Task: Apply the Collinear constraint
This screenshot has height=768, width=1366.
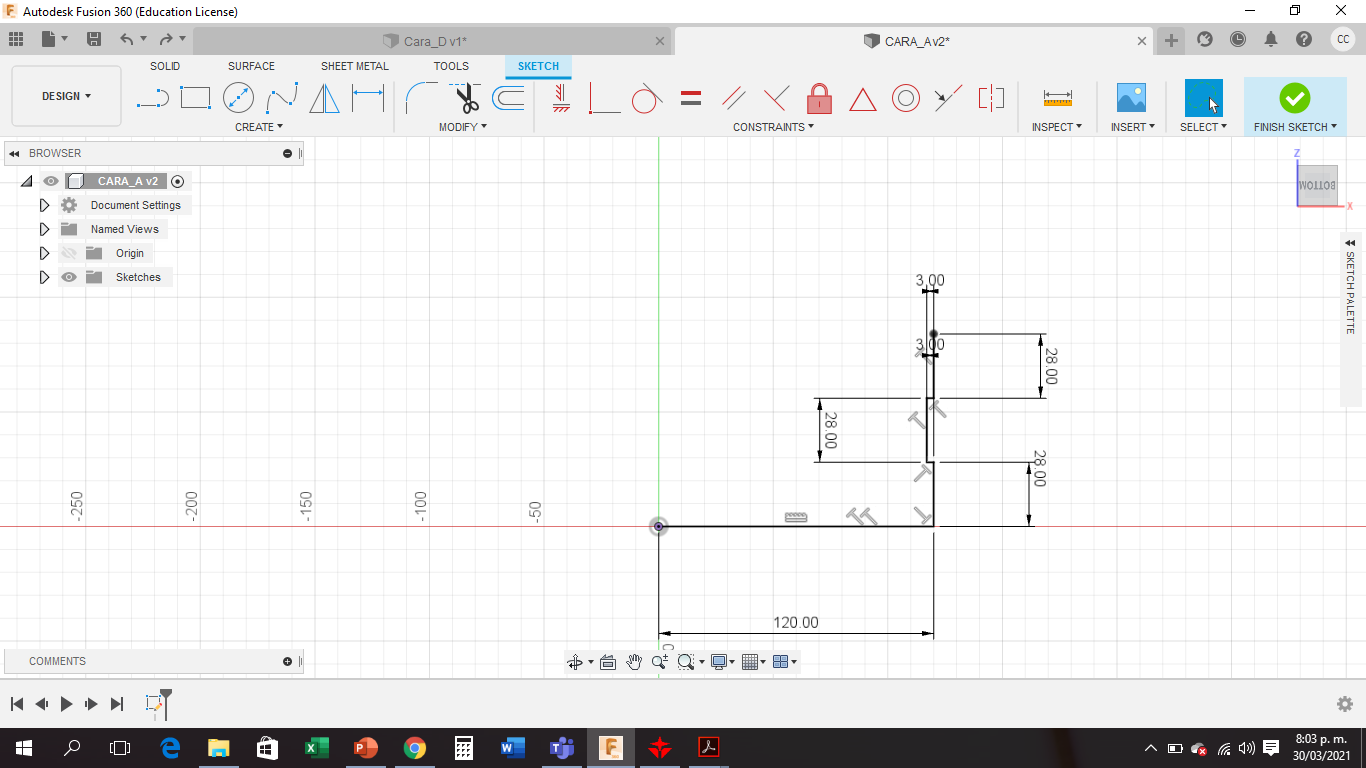Action: tap(948, 98)
